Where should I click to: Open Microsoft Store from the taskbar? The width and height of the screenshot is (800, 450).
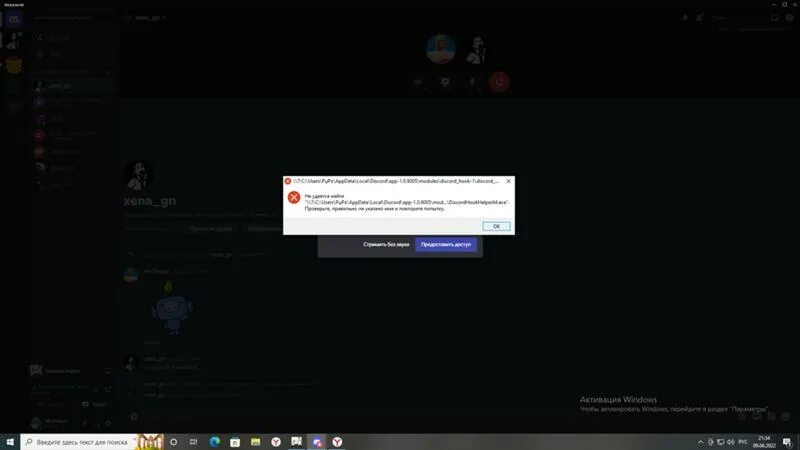235,442
